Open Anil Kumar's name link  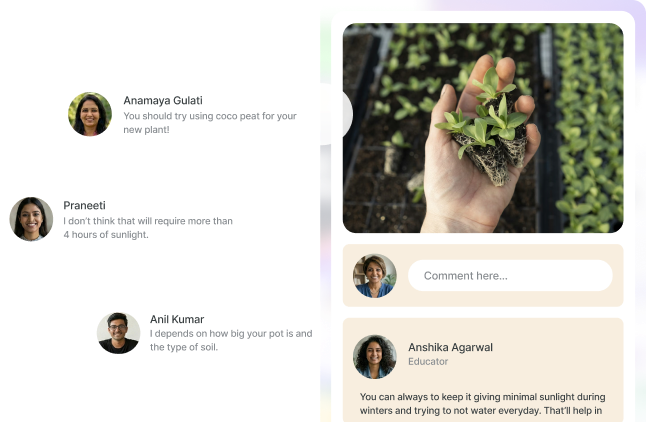177,319
